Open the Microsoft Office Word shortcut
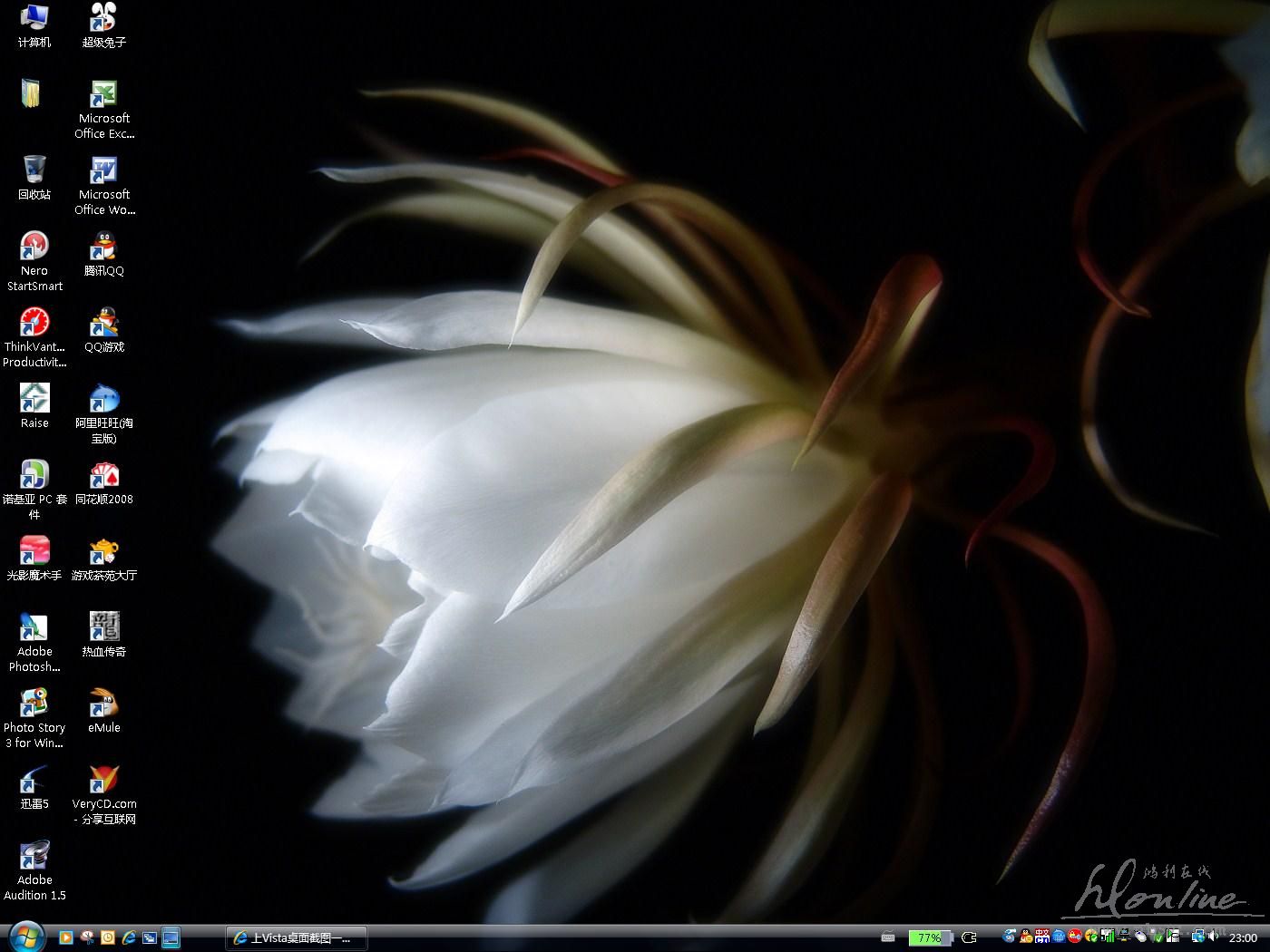The height and width of the screenshot is (952, 1270). pyautogui.click(x=103, y=171)
